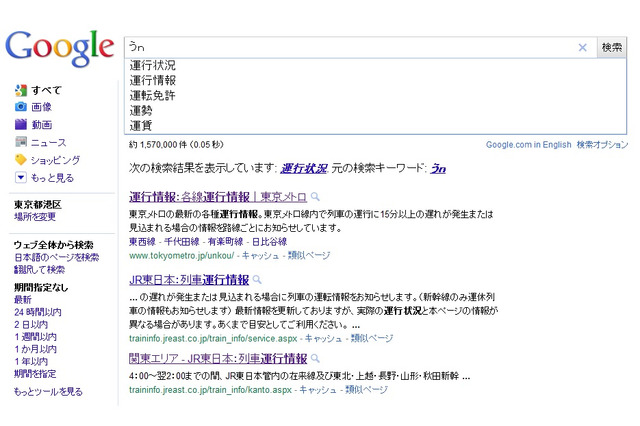The height and width of the screenshot is (426, 640).
Task: Open 動画 search category
Action: click(x=42, y=124)
